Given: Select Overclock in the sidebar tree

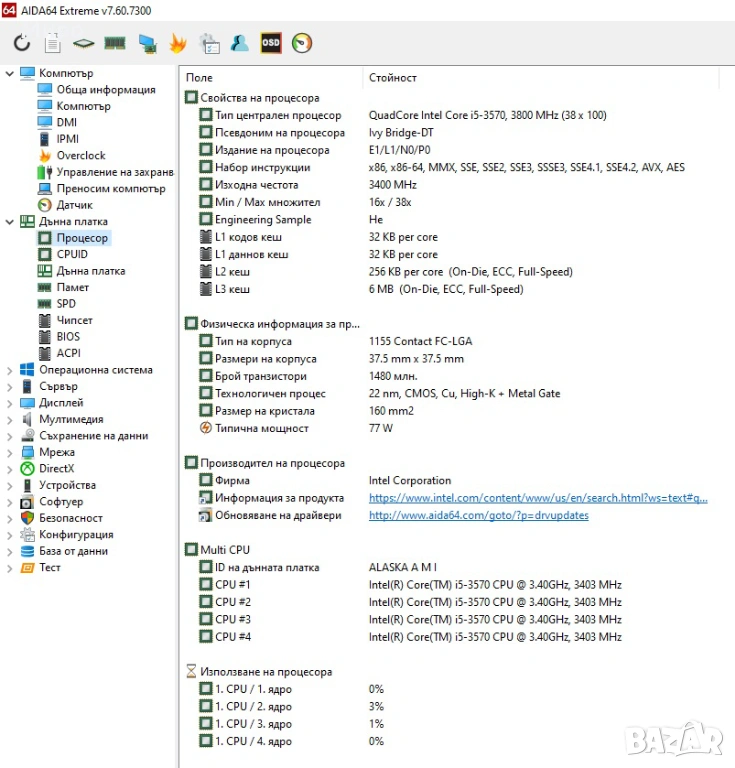Looking at the screenshot, I should pos(80,156).
